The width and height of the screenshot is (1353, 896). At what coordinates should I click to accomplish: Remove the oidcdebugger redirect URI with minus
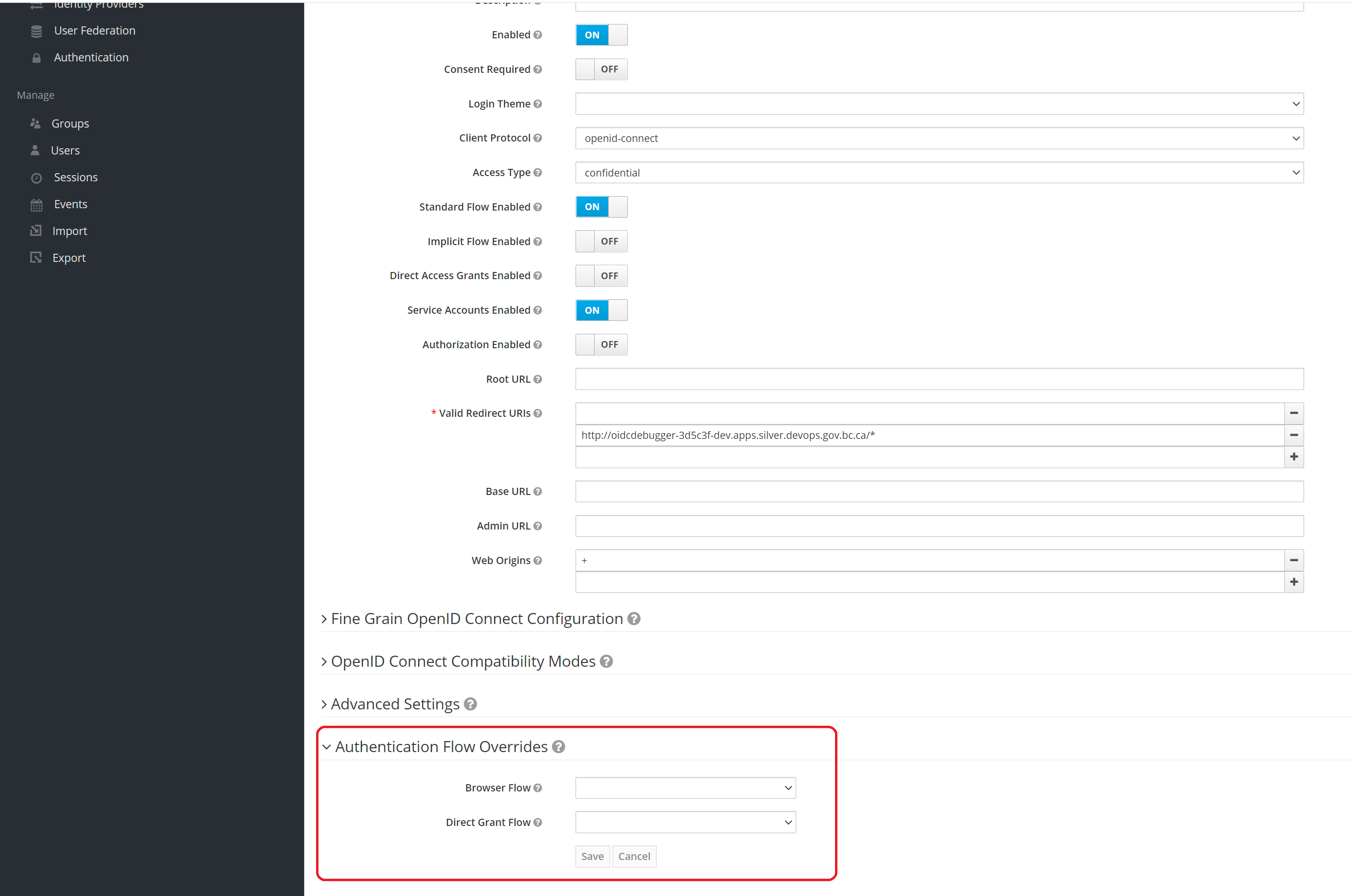click(1294, 435)
